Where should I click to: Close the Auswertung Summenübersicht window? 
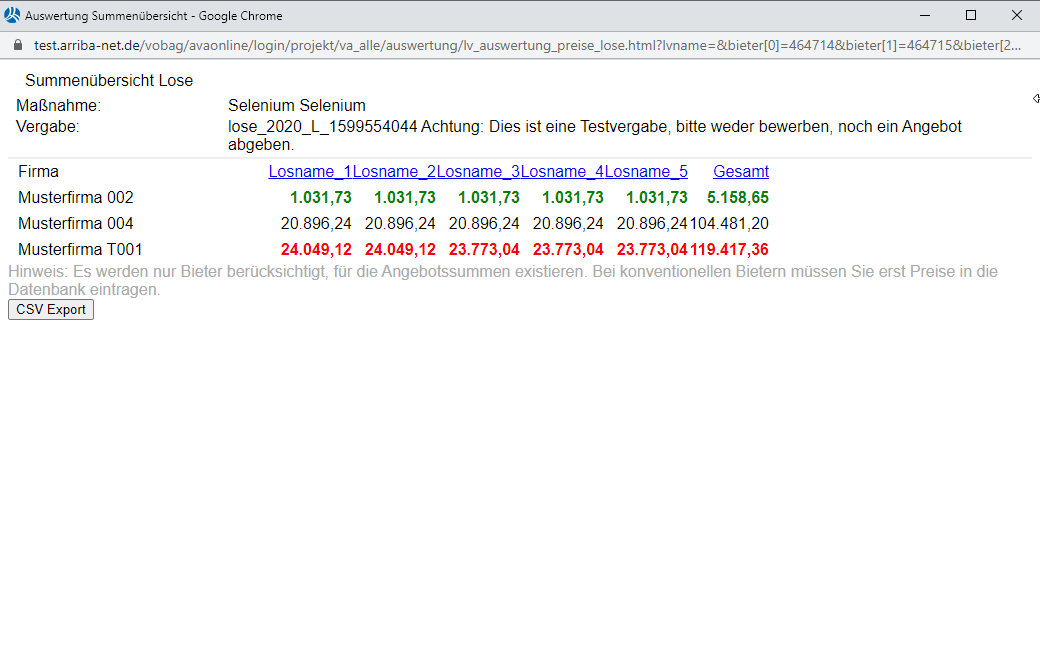click(1016, 15)
